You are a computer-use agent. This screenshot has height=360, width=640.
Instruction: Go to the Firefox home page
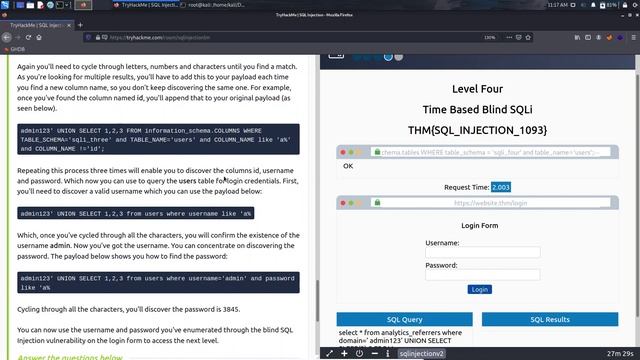point(39,38)
